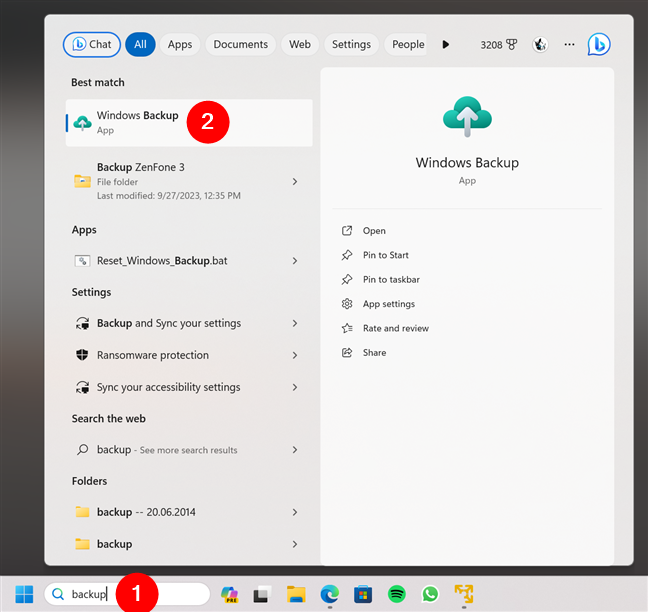Click into the taskbar search box

127,594
